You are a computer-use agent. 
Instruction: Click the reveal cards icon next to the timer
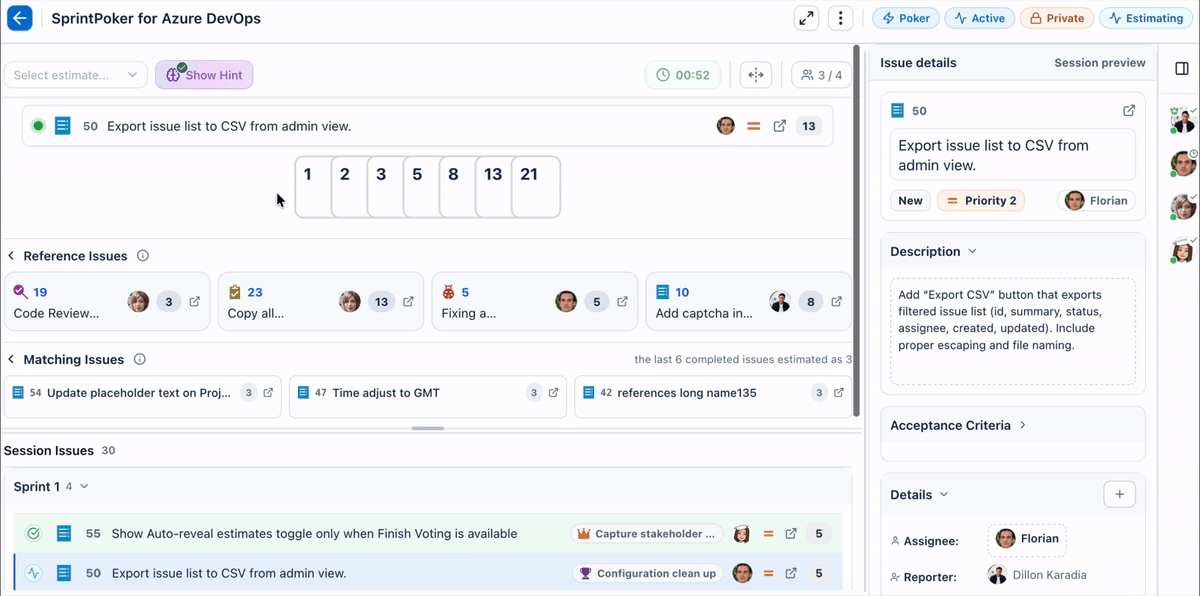coord(756,75)
